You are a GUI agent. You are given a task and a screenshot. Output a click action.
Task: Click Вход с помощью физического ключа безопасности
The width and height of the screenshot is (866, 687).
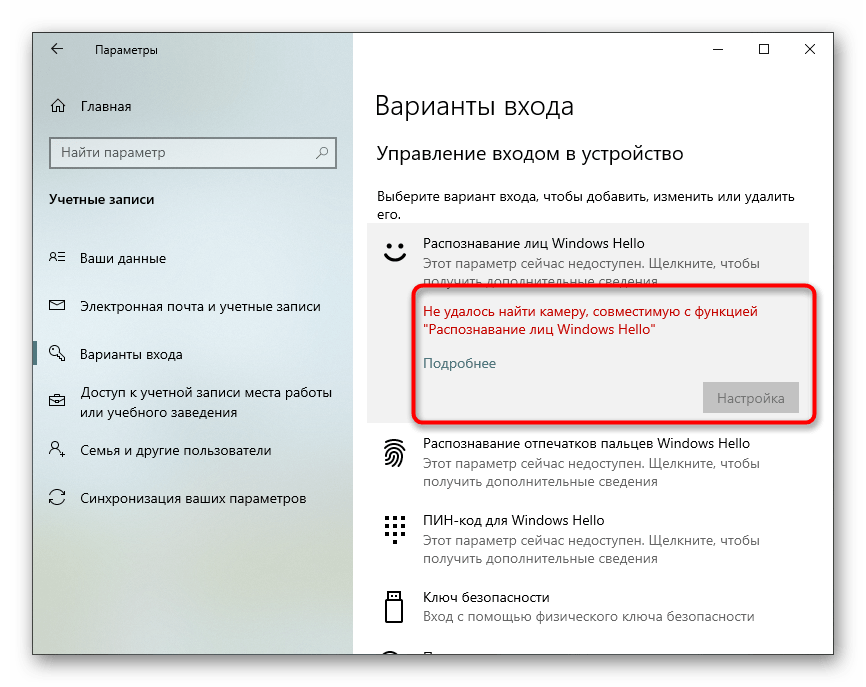point(589,616)
